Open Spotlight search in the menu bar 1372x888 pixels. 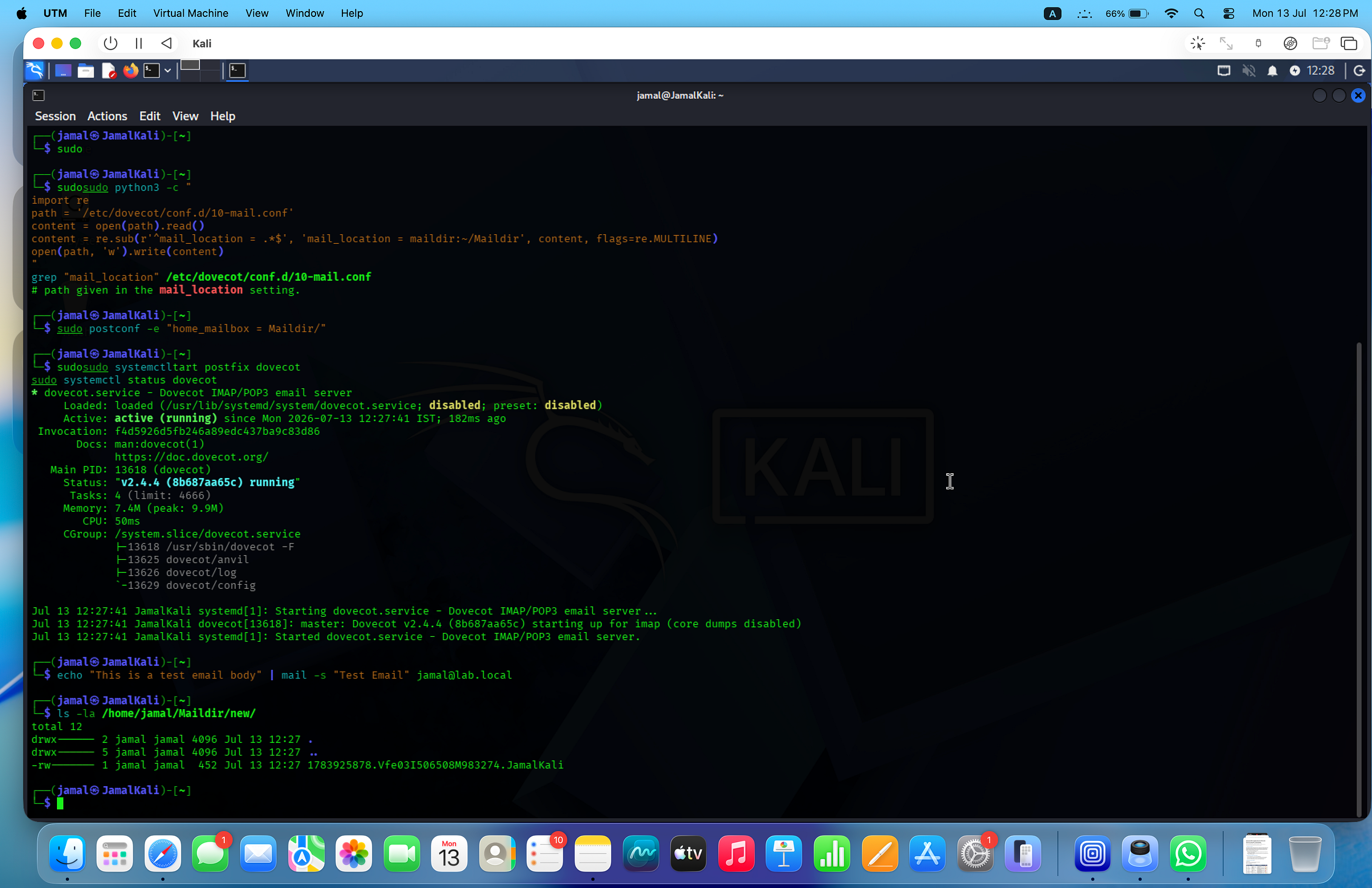(x=1199, y=13)
